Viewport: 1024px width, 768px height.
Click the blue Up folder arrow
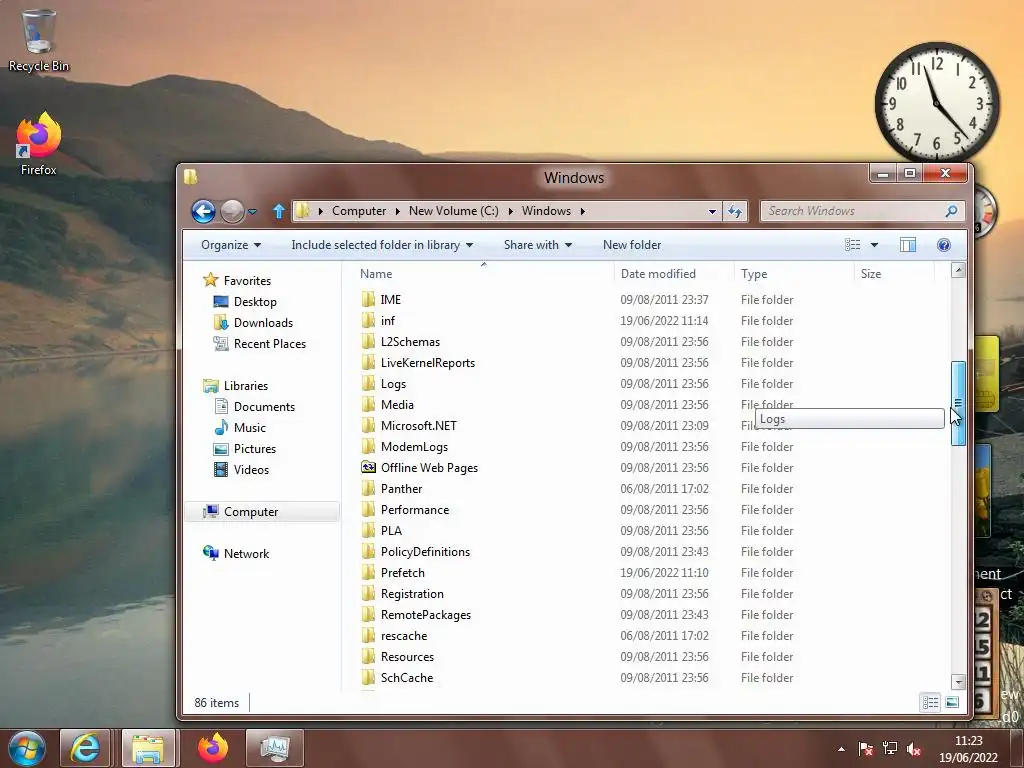click(279, 211)
